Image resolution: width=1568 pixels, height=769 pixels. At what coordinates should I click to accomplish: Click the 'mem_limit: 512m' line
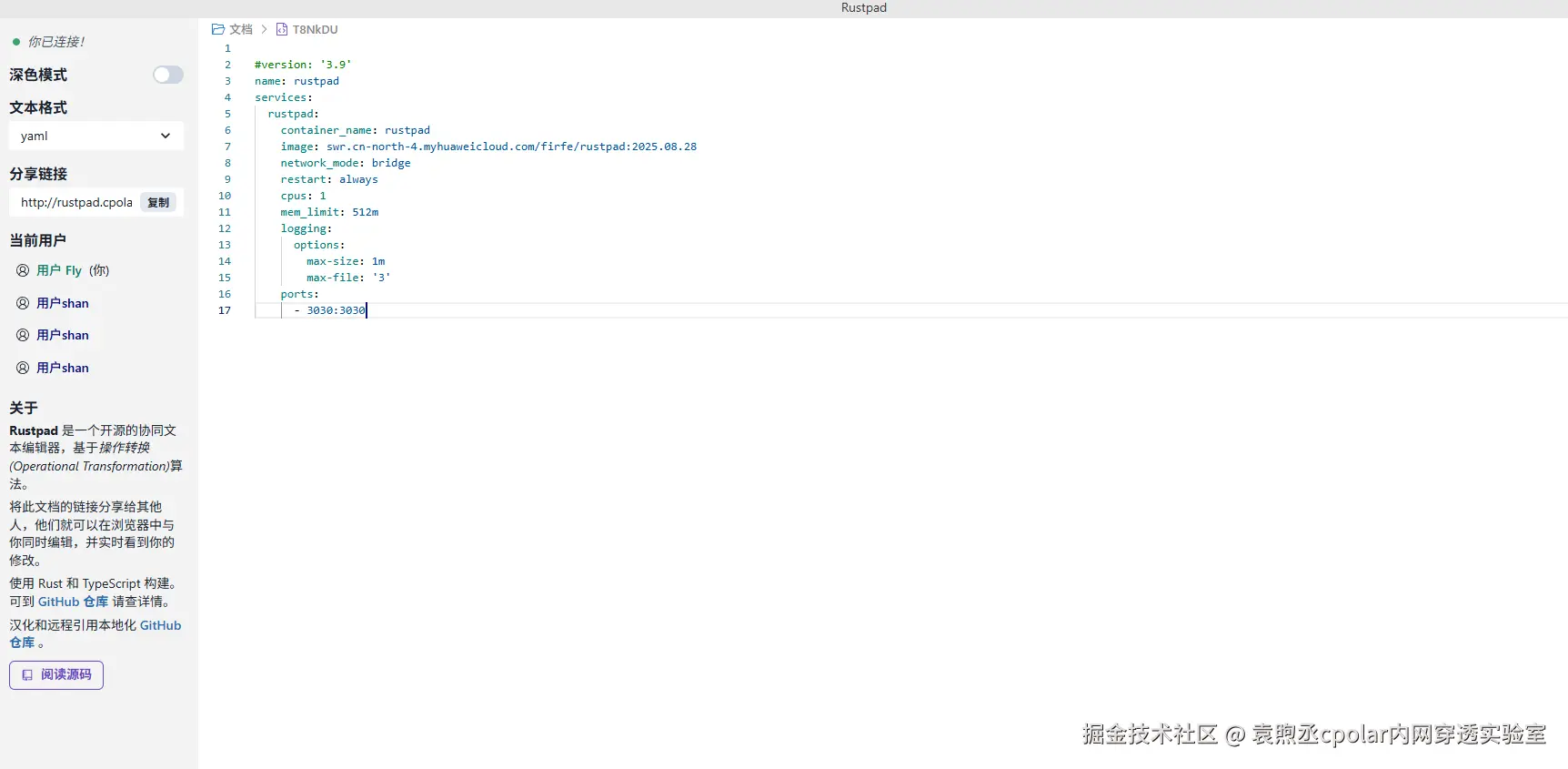point(329,212)
